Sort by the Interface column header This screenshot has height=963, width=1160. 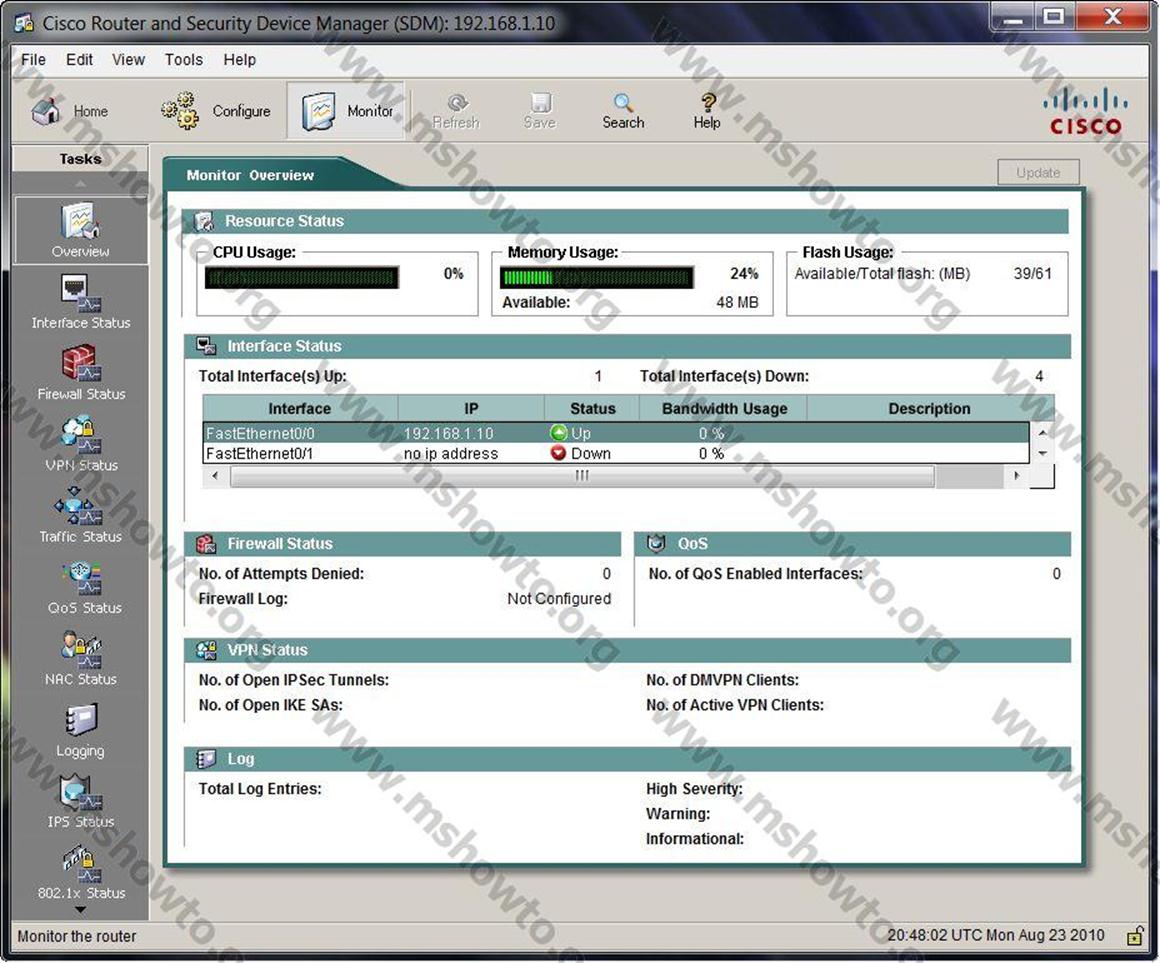(x=300, y=408)
